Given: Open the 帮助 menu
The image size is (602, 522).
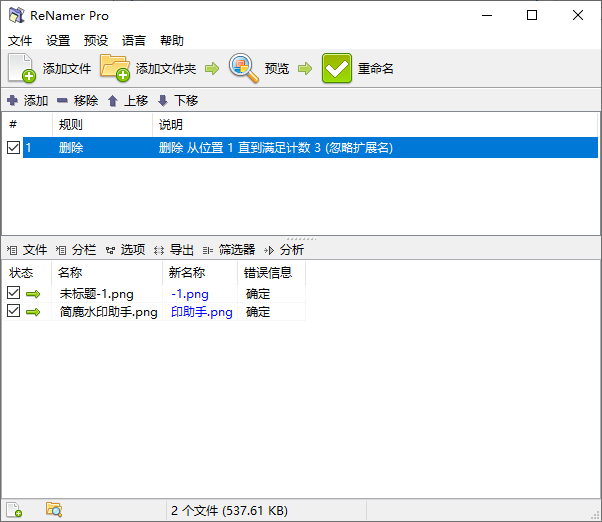Looking at the screenshot, I should (x=172, y=41).
